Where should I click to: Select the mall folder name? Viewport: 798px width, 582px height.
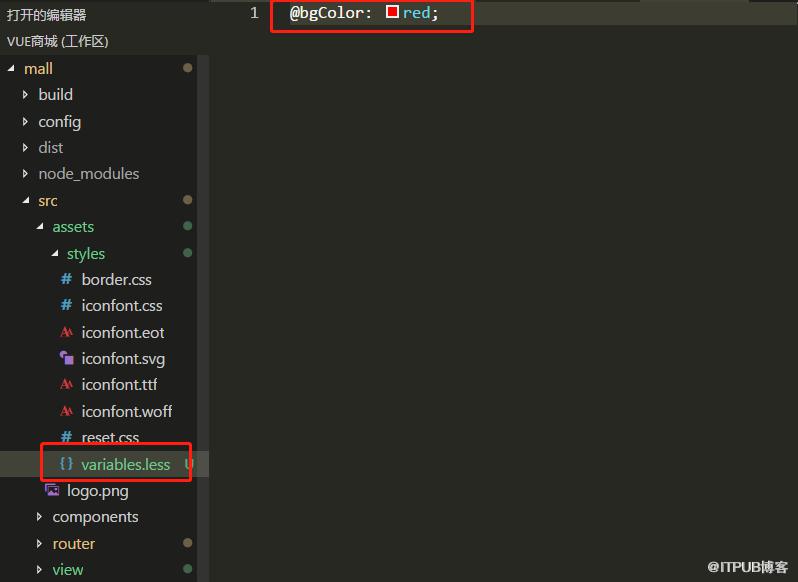[x=39, y=69]
